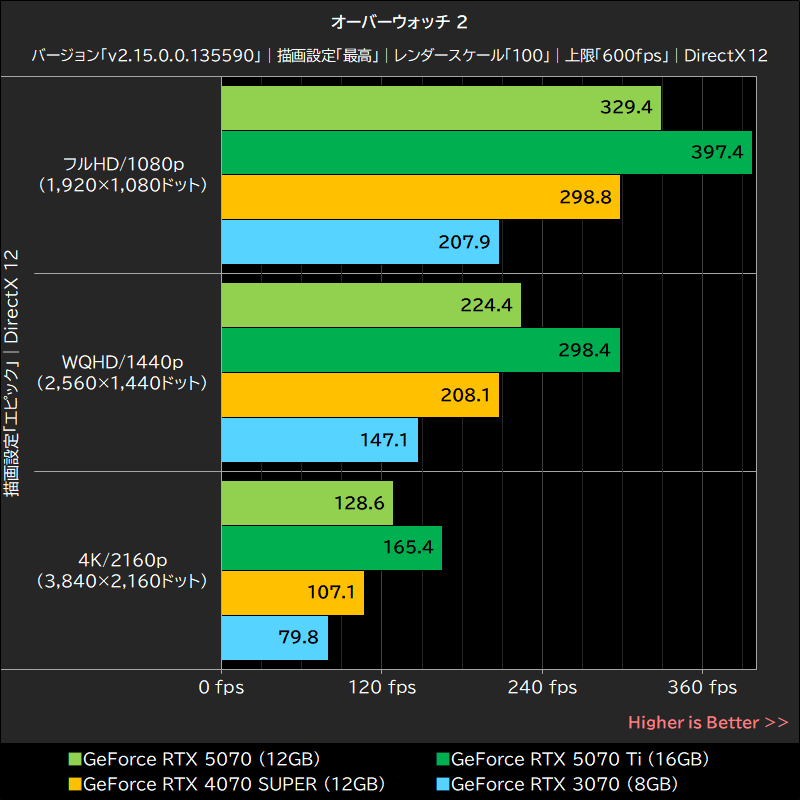Click the light green RTX 5070 legend swatch
This screenshot has width=800, height=800.
(75, 759)
